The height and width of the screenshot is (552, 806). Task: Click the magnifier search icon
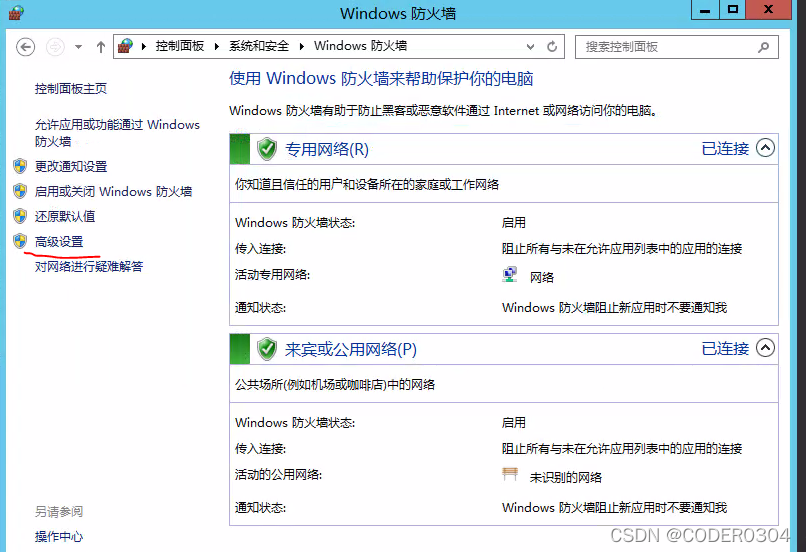point(763,47)
